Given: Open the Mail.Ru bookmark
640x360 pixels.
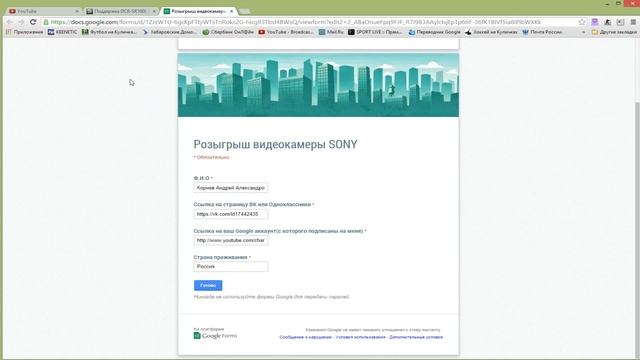Looking at the screenshot, I should click(331, 32).
